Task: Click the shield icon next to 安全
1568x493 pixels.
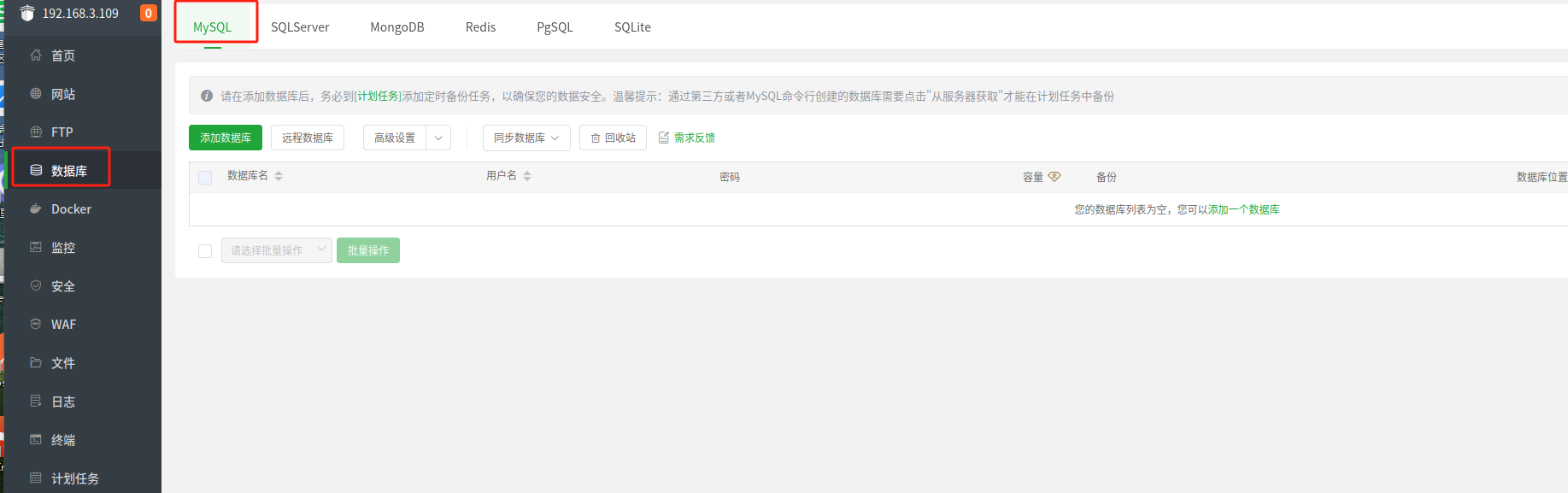Action: tap(36, 285)
